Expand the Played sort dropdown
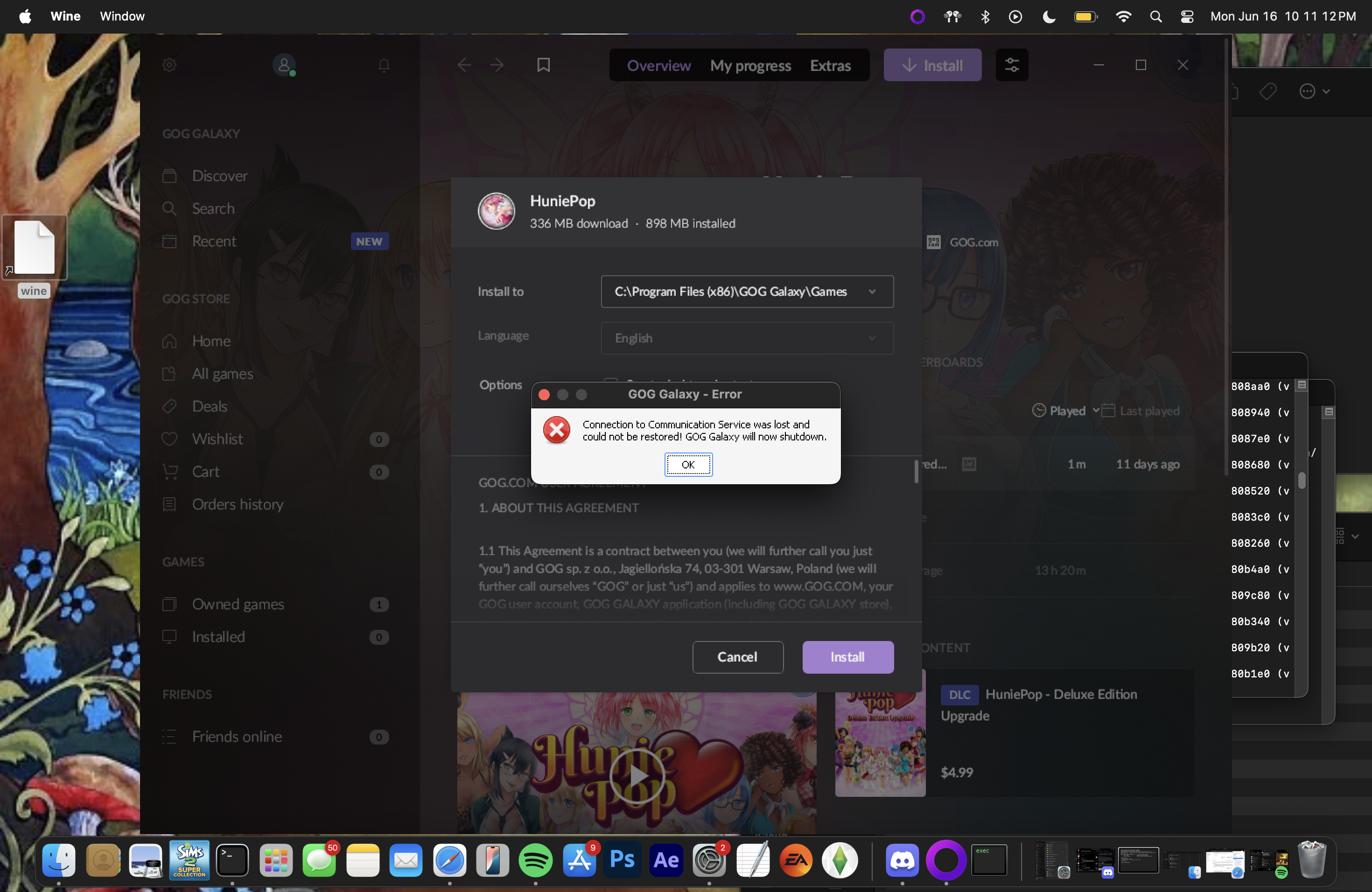The height and width of the screenshot is (892, 1372). pos(1065,411)
